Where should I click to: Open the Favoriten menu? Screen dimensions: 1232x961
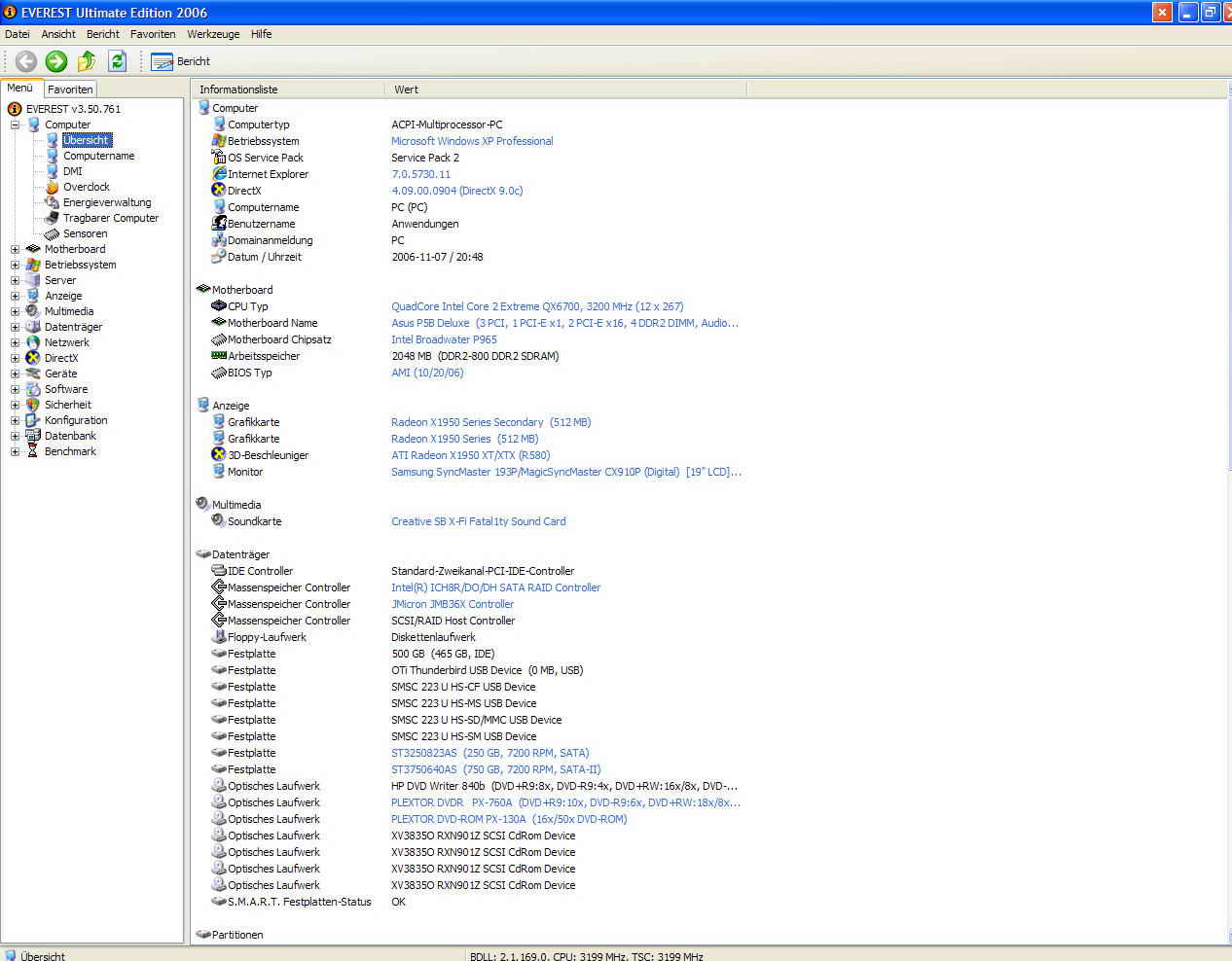coord(153,34)
